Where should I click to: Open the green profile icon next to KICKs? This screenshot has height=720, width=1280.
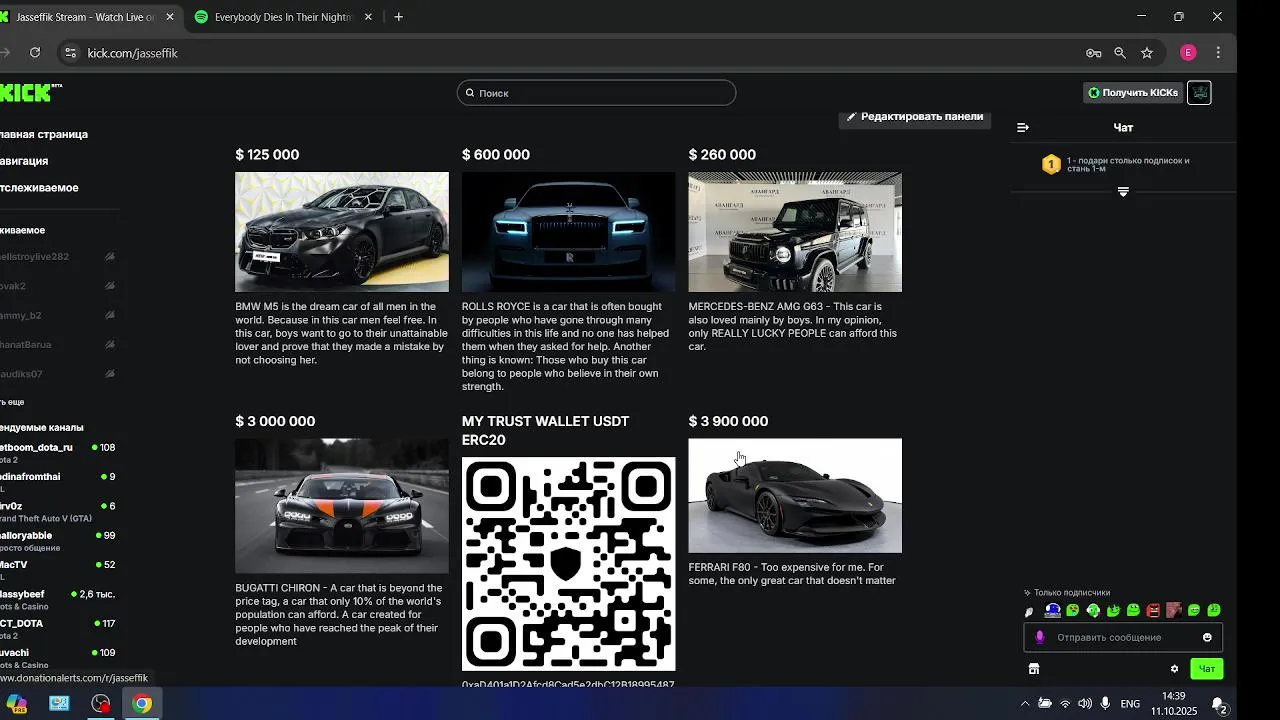click(1199, 93)
